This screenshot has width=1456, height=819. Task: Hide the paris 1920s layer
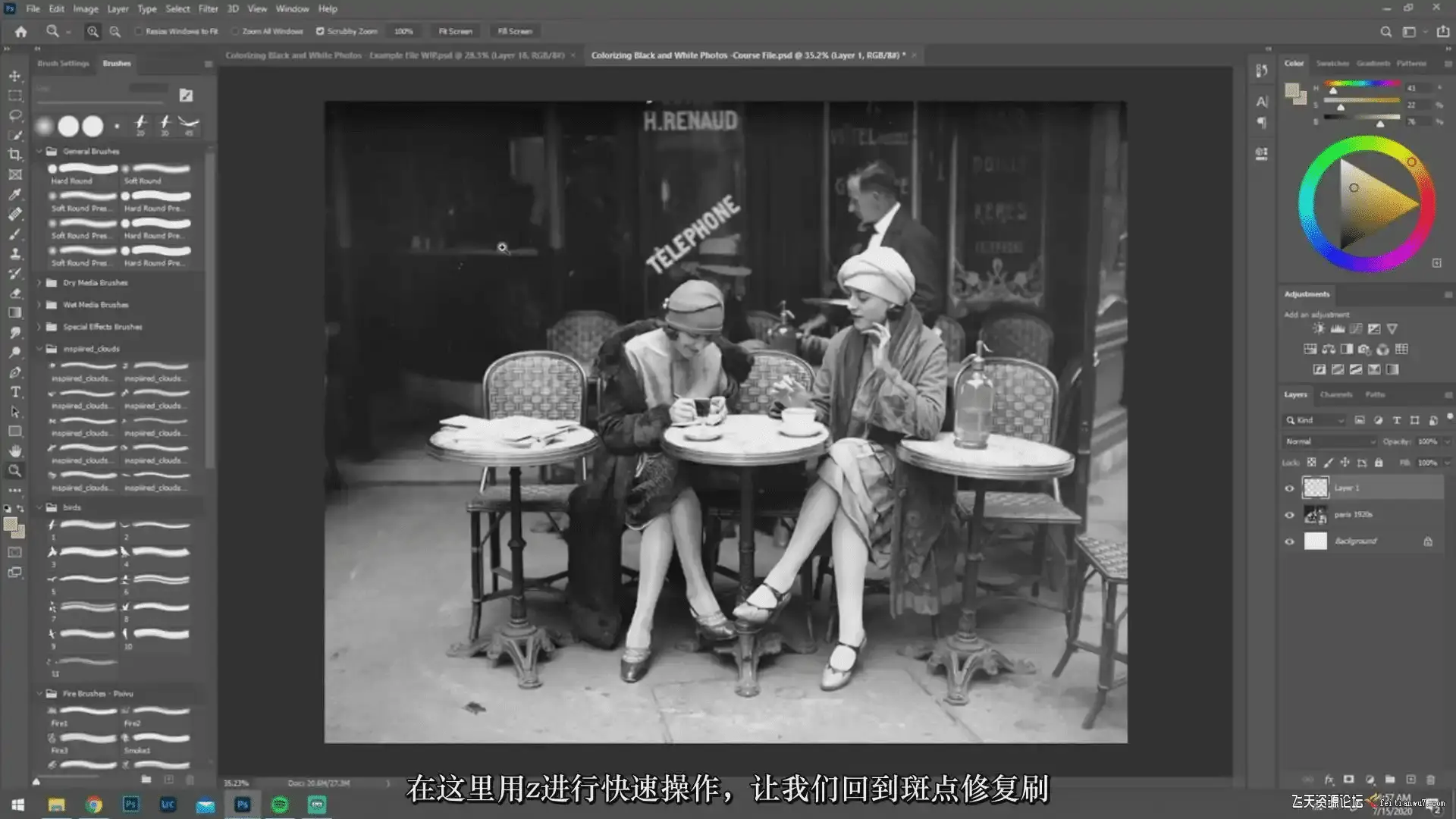(1289, 515)
